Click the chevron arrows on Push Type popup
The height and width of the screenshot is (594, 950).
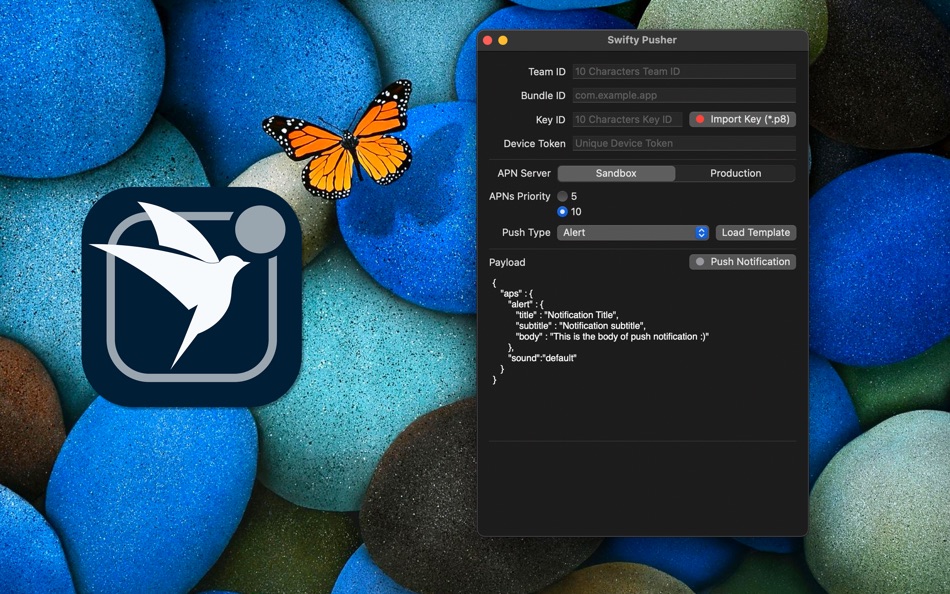(x=702, y=232)
